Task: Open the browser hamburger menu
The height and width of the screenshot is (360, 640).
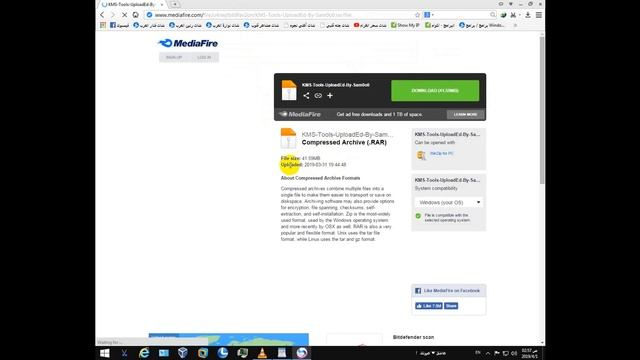Action: point(539,15)
